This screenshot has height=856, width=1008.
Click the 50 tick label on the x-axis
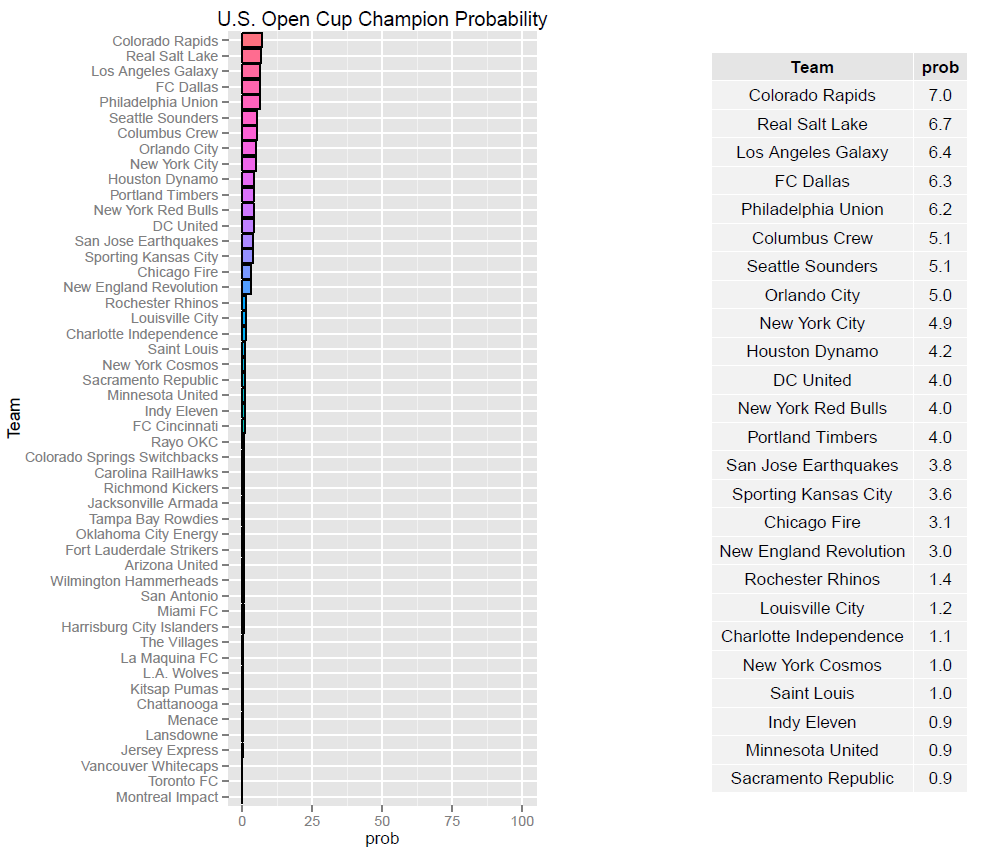382,820
